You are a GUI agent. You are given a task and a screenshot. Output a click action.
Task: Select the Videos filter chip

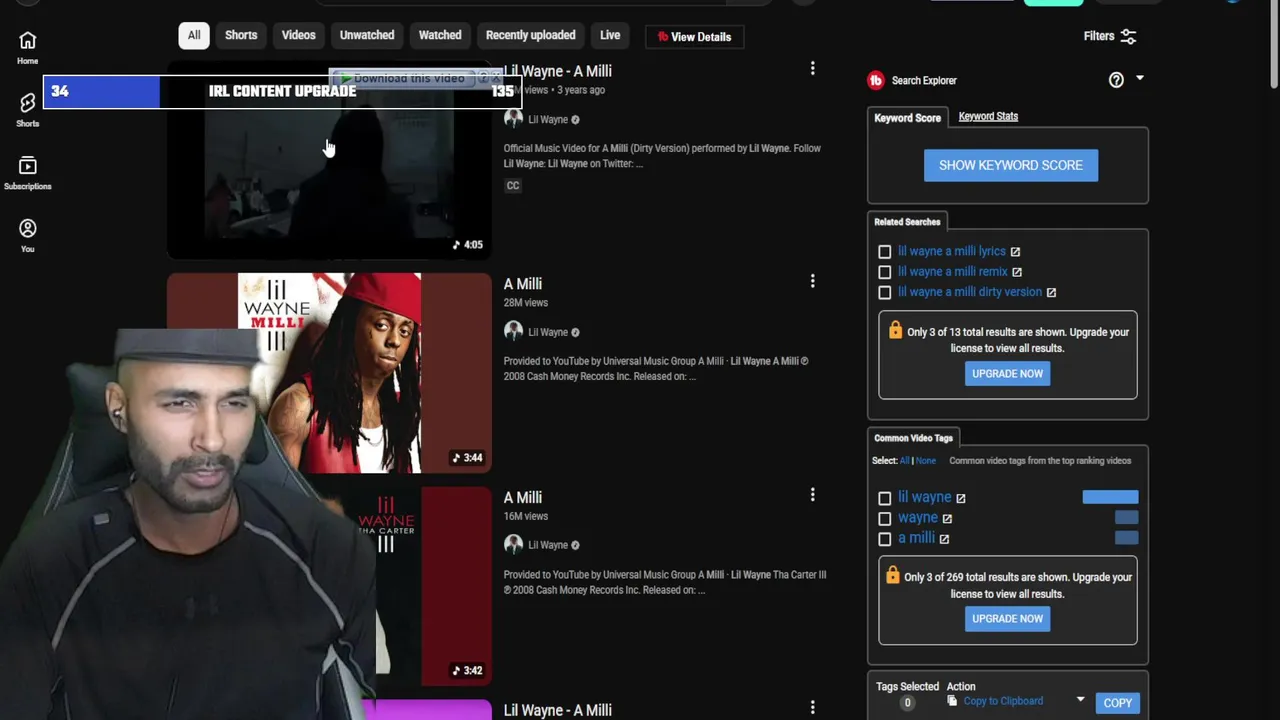298,35
